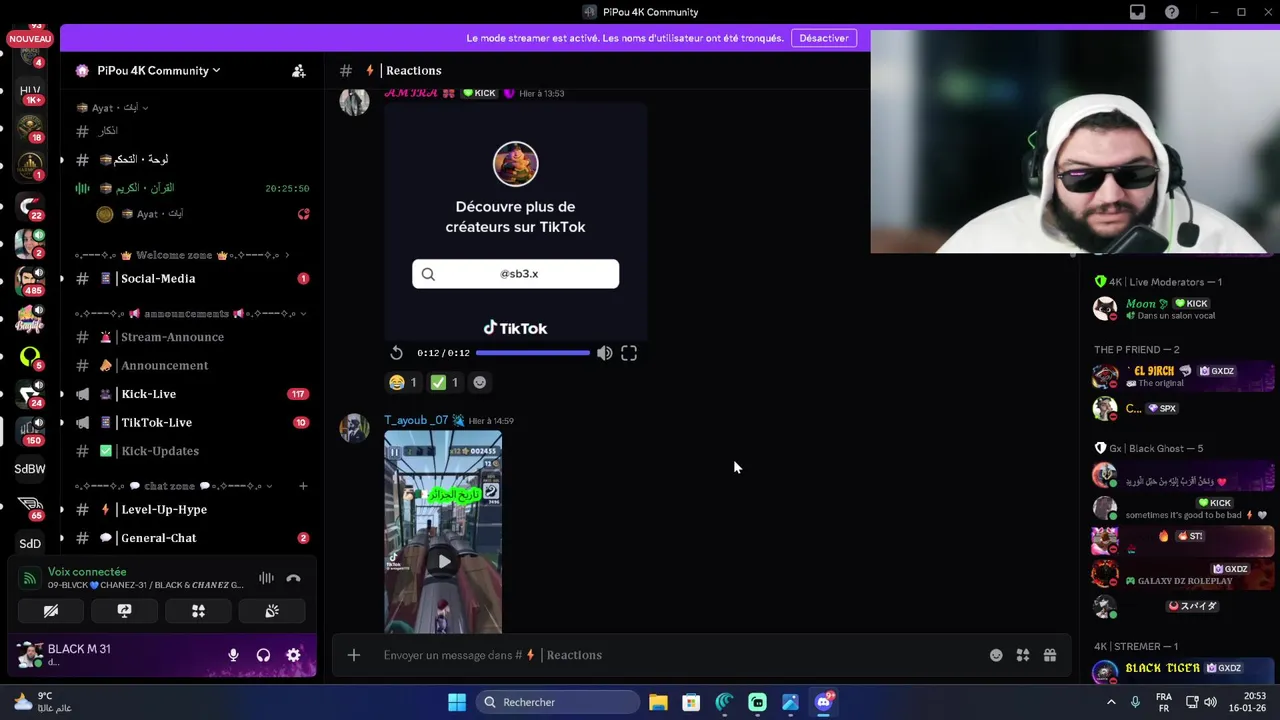Show hidden system tray icons chevron
This screenshot has height=720, width=1280.
point(1111,702)
